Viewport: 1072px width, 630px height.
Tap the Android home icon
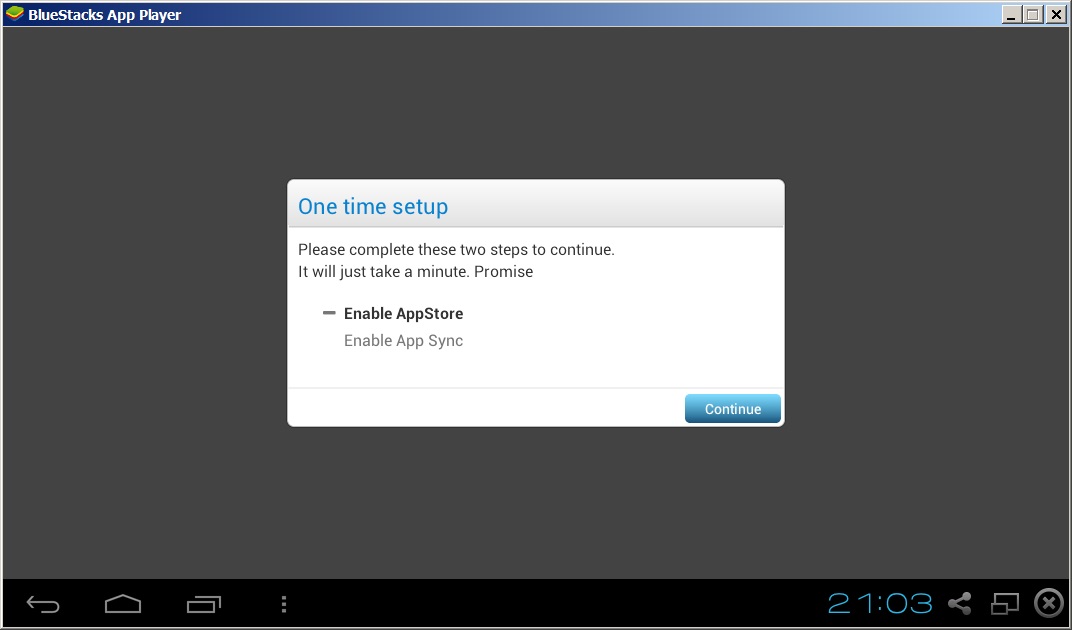click(123, 604)
